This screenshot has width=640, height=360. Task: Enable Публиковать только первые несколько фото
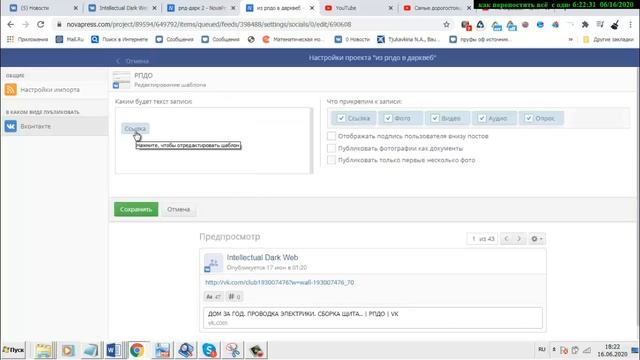pos(331,160)
